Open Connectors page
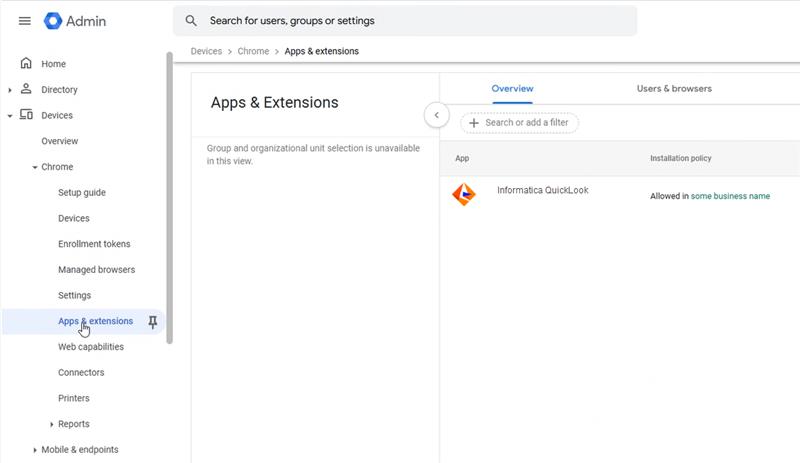The height and width of the screenshot is (463, 800). pyautogui.click(x=81, y=372)
